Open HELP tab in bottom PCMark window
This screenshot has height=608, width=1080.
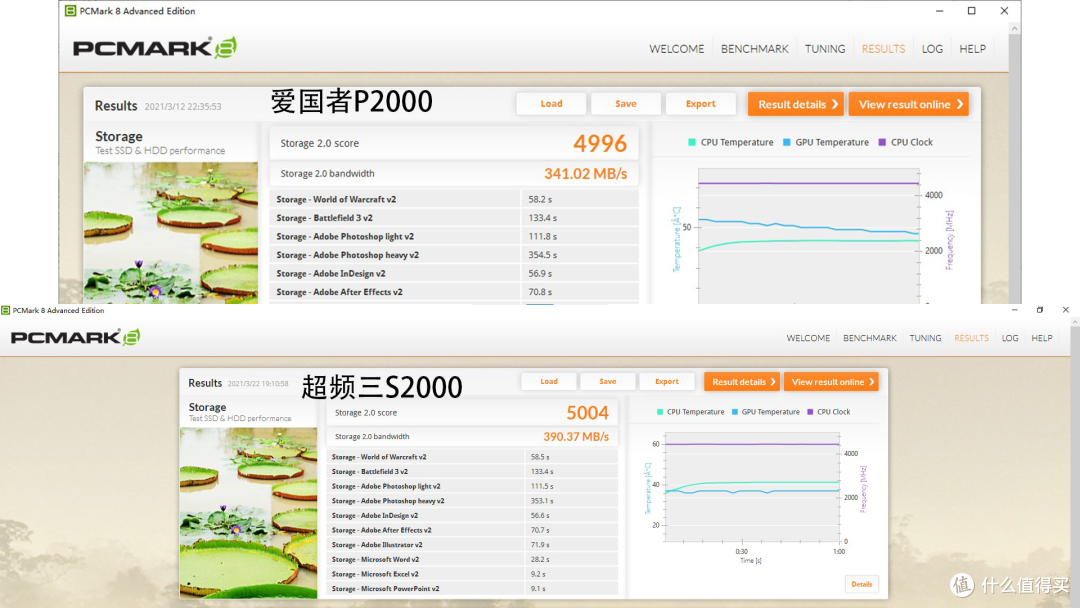(x=1041, y=338)
